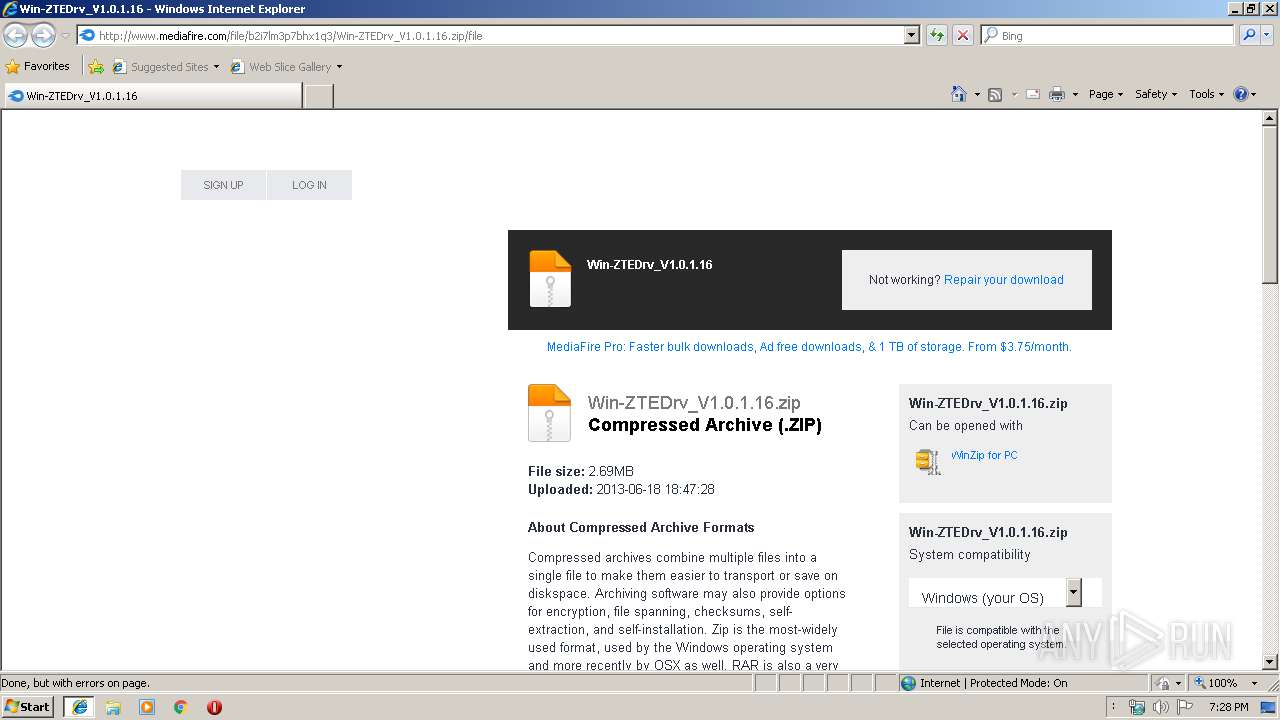Open the Page menu
The height and width of the screenshot is (720, 1280).
pyautogui.click(x=1105, y=94)
